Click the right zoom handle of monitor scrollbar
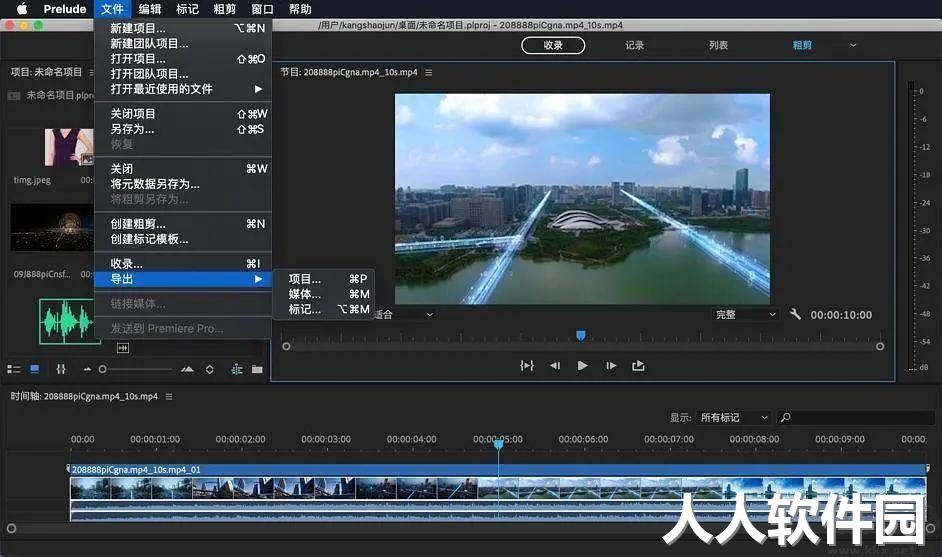The width and height of the screenshot is (942, 557). coord(880,346)
